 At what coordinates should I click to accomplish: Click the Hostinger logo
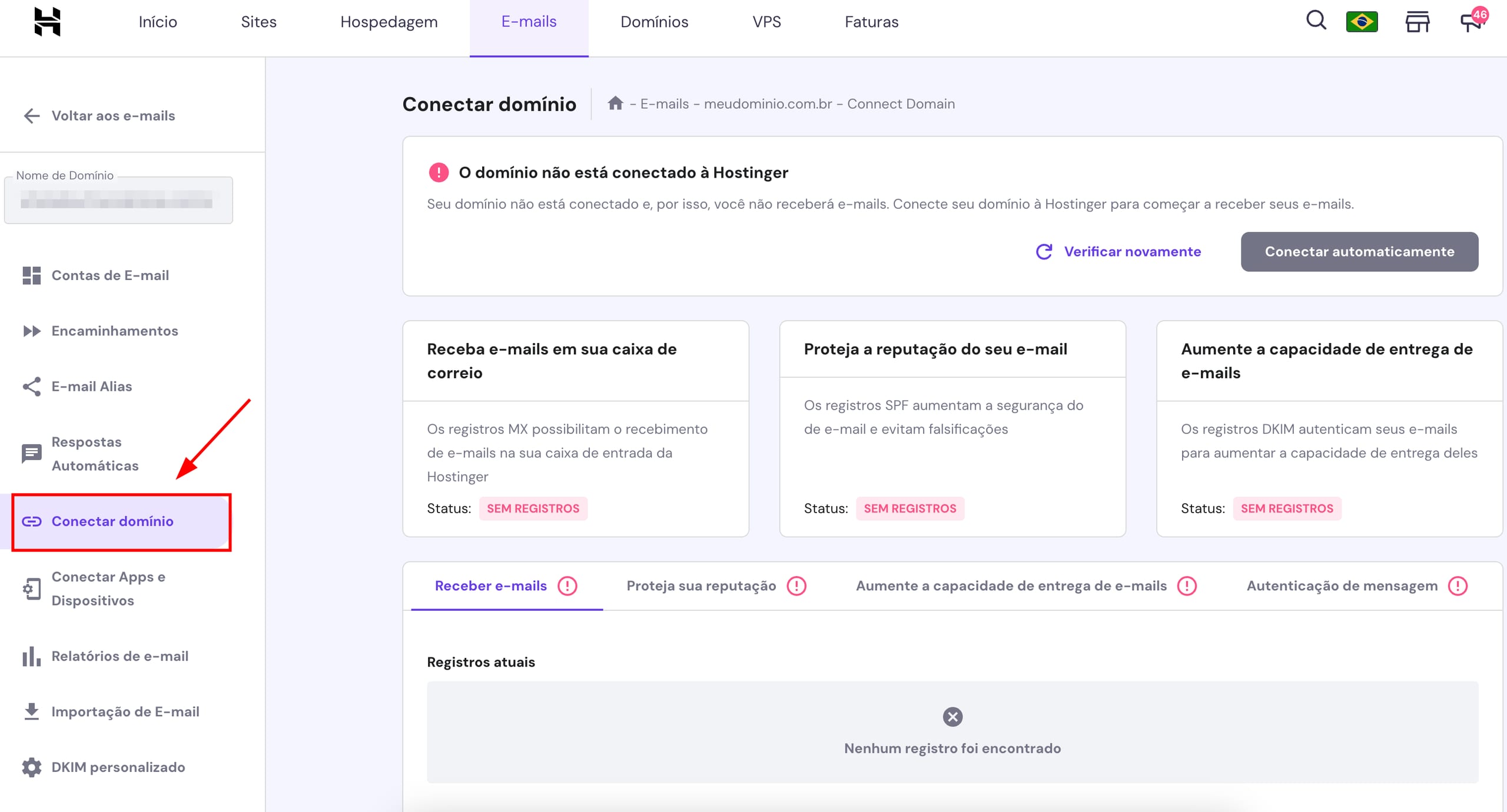click(x=47, y=22)
